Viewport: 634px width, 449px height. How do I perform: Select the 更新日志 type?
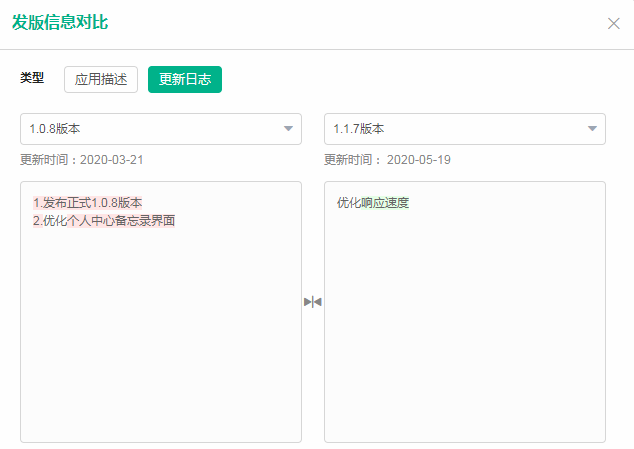point(185,80)
